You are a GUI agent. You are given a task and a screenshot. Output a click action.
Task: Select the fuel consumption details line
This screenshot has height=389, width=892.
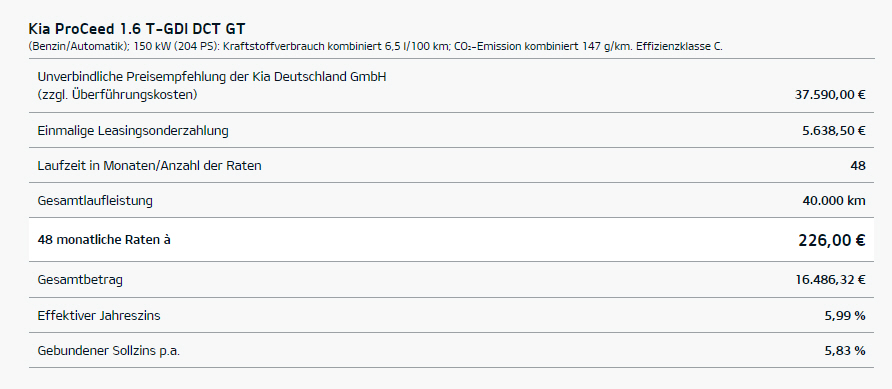click(x=375, y=47)
